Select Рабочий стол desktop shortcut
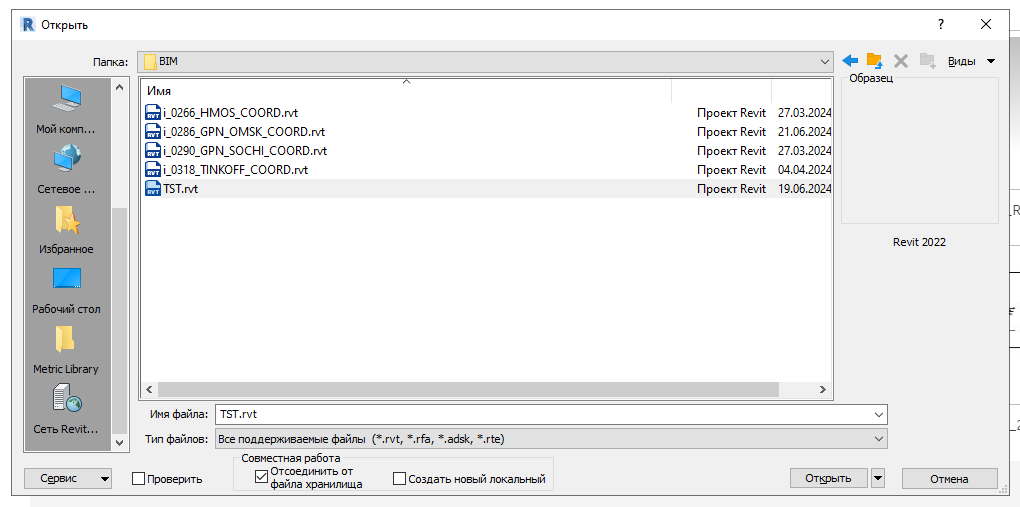The height and width of the screenshot is (507, 1020). point(67,289)
